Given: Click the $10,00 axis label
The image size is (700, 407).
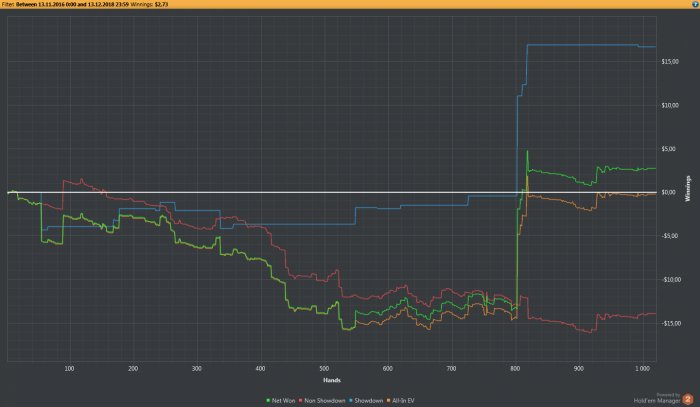Looking at the screenshot, I should [670, 105].
